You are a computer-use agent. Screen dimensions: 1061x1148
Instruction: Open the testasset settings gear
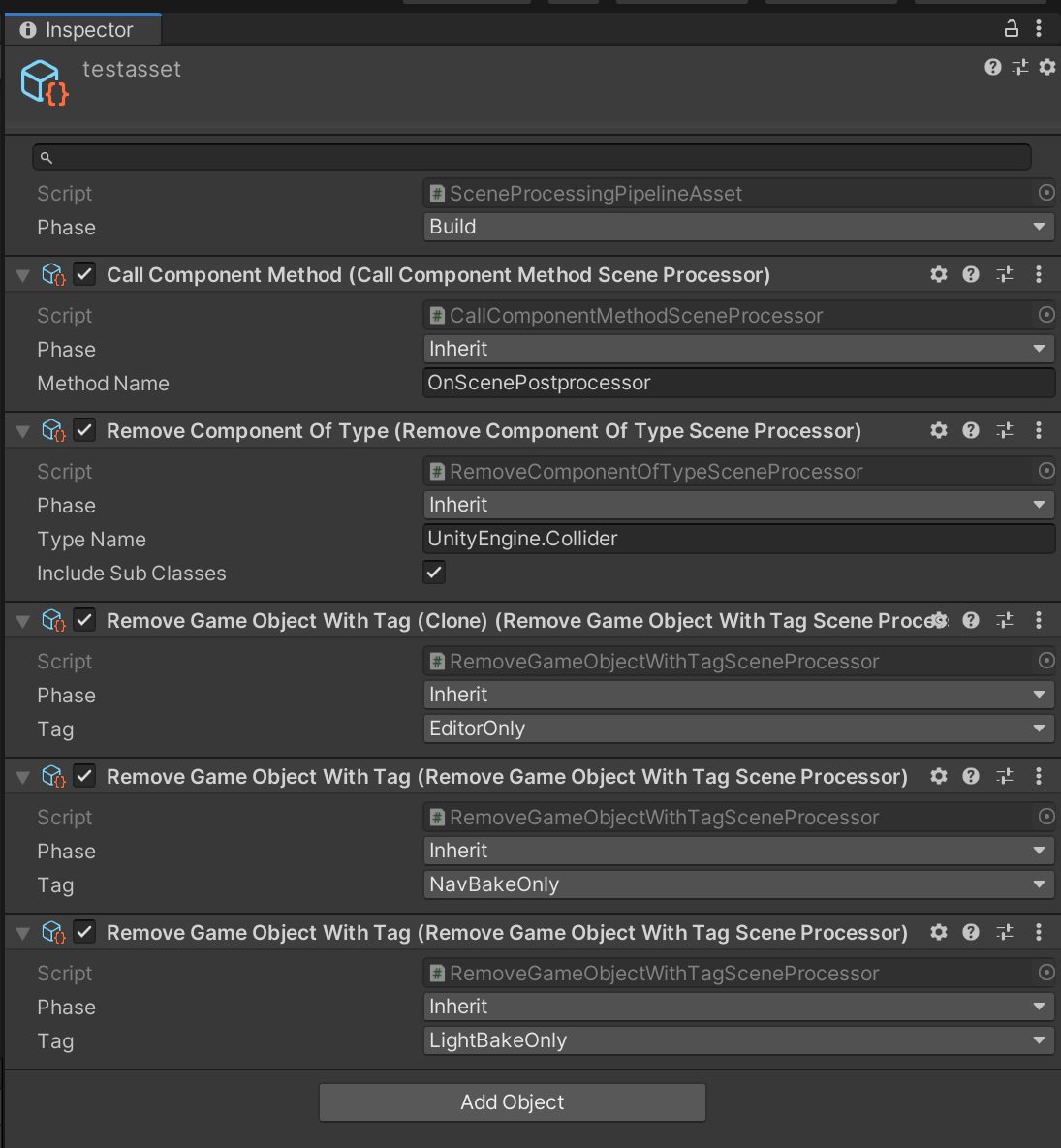[x=1047, y=67]
